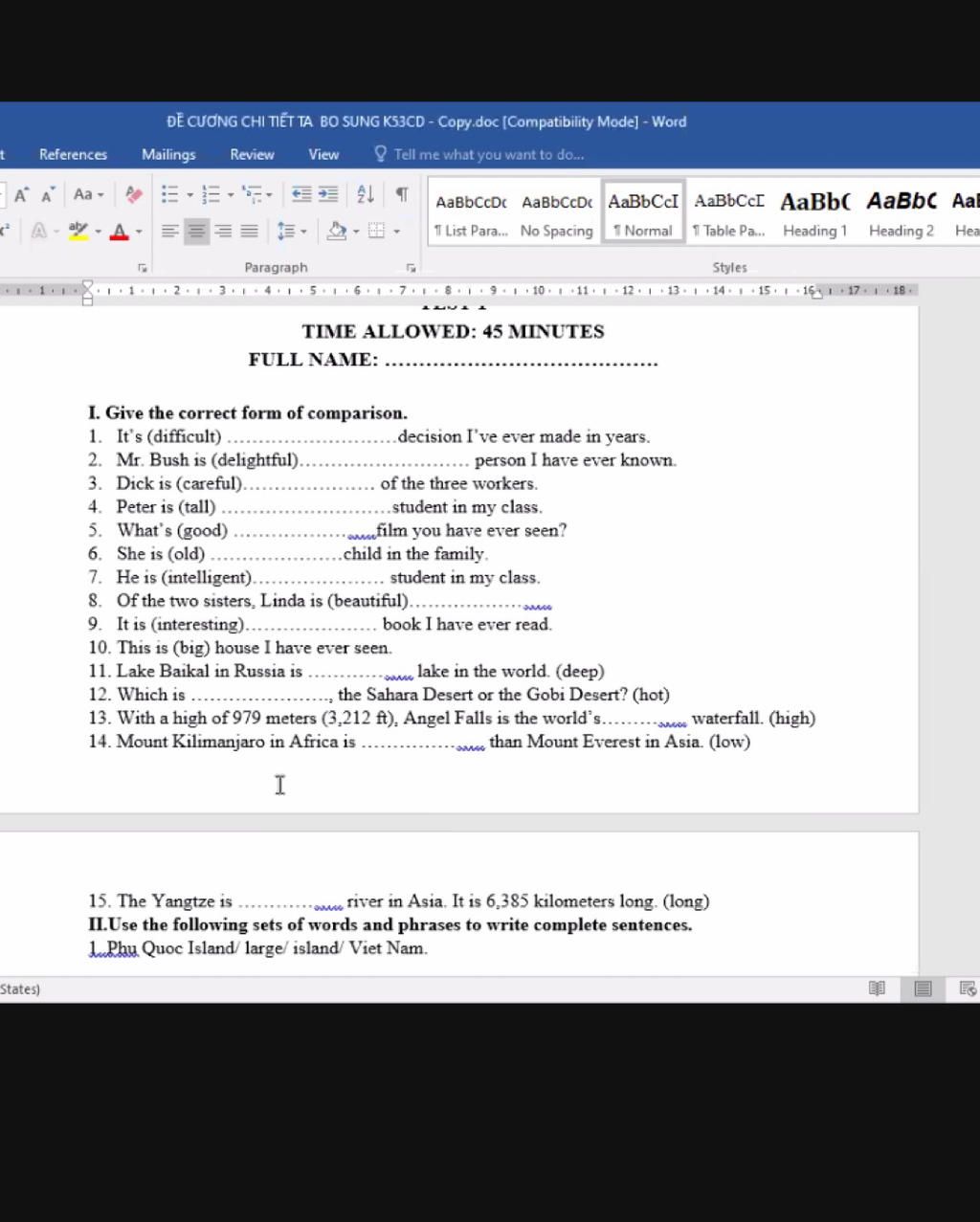
Task: Apply the Heading 2 style
Action: [x=902, y=212]
